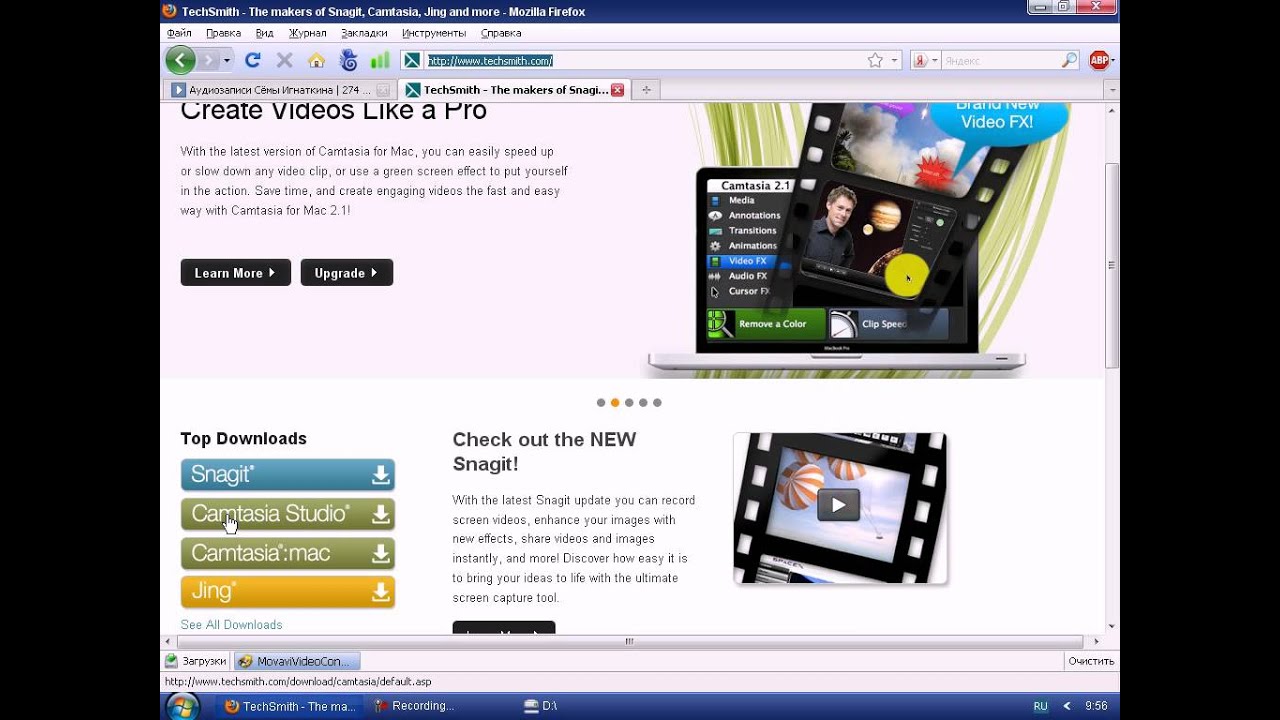The width and height of the screenshot is (1280, 720).
Task: Go back with the green Back arrow
Action: [x=180, y=60]
